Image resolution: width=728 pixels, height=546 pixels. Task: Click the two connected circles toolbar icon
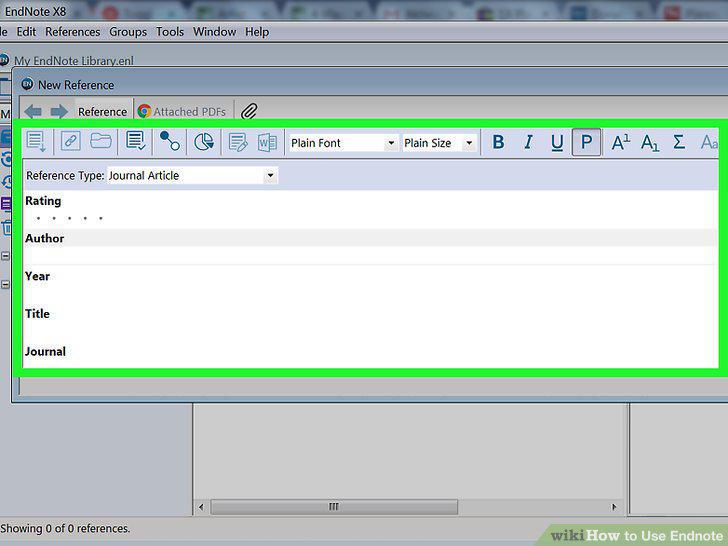tap(169, 141)
